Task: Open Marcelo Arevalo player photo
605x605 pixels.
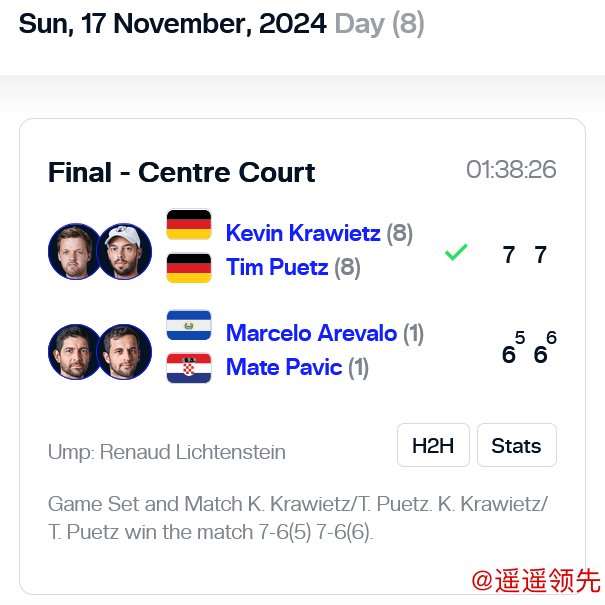Action: click(75, 351)
